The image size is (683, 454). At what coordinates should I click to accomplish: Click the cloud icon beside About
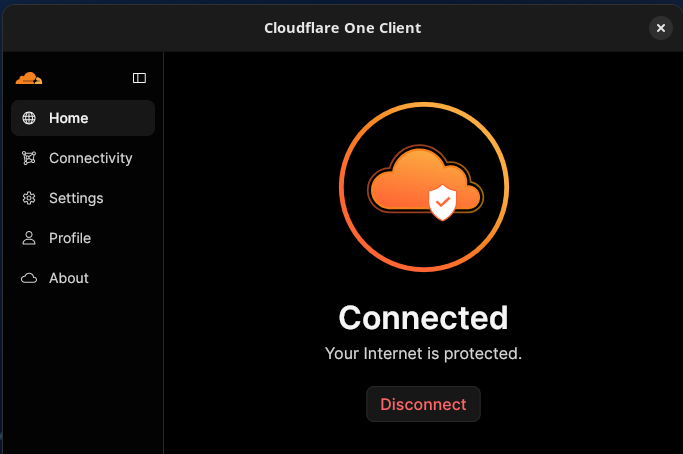tap(29, 278)
